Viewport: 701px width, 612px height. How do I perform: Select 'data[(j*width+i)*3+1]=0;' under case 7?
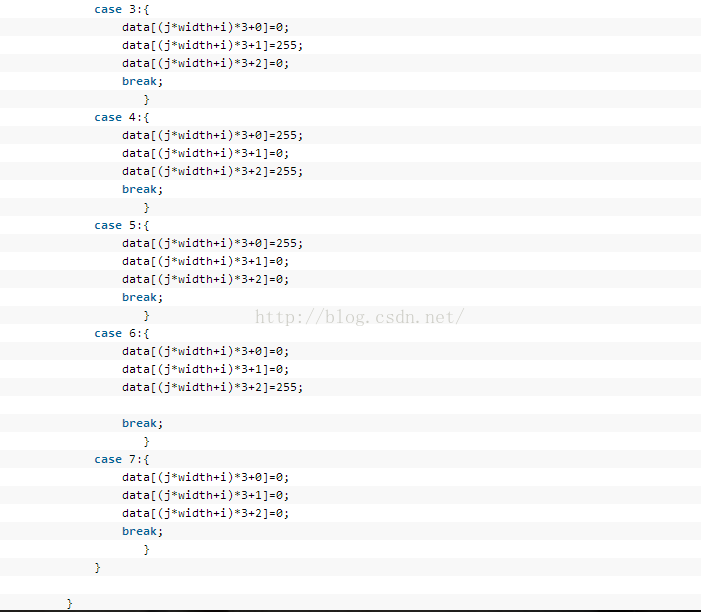tap(206, 495)
